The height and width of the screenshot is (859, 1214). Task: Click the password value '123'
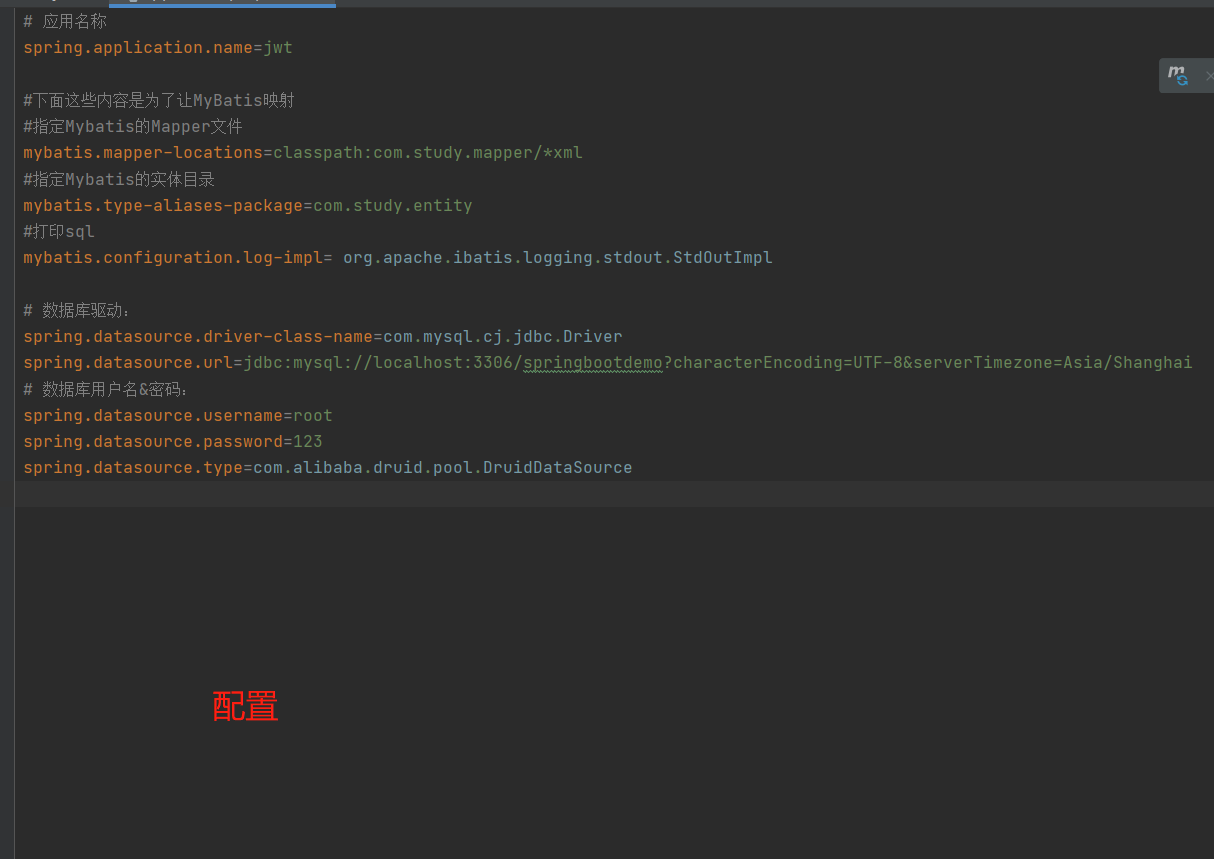(x=308, y=441)
